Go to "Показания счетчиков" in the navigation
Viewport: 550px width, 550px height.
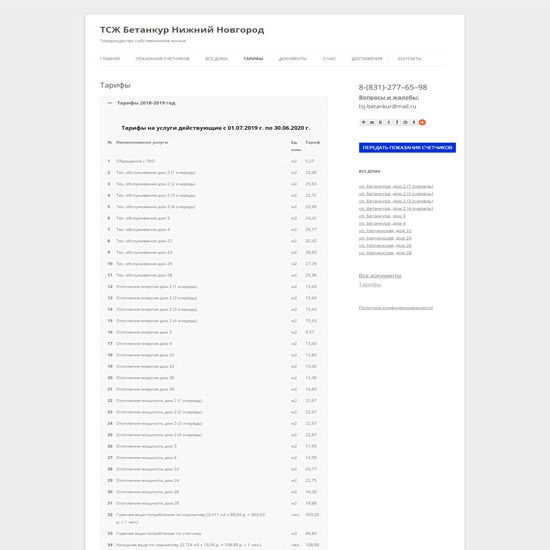pos(162,59)
